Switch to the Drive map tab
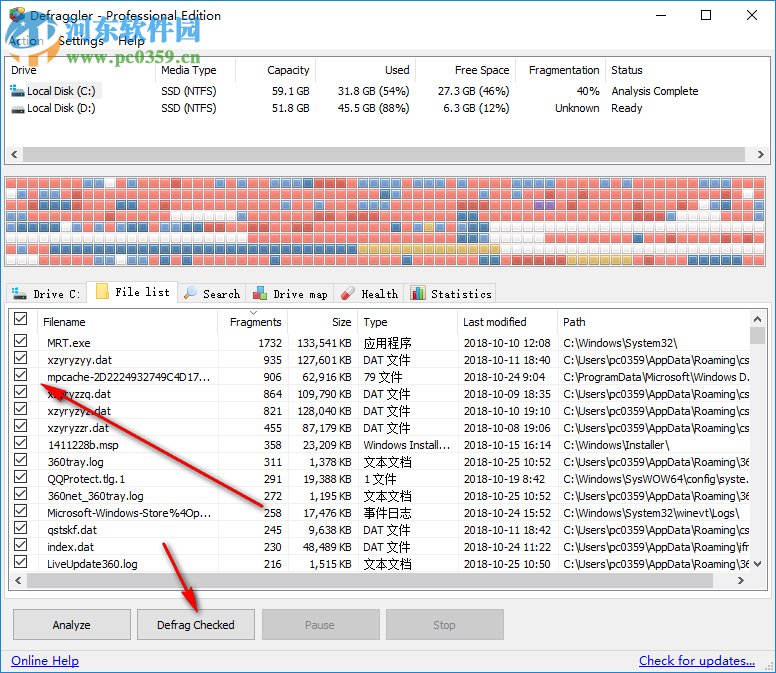 pyautogui.click(x=290, y=293)
